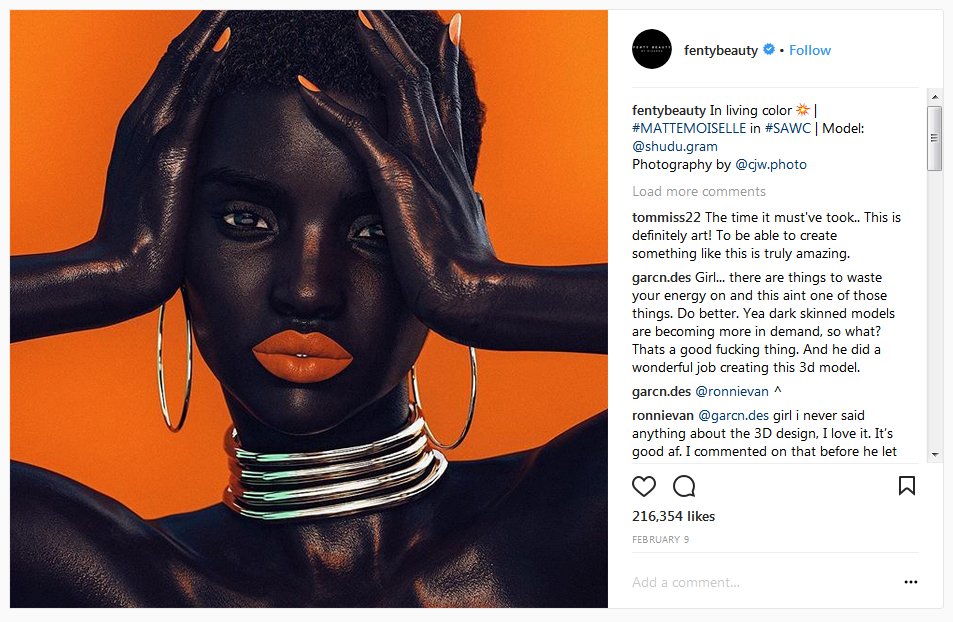Like the post with the heart icon

pos(644,486)
